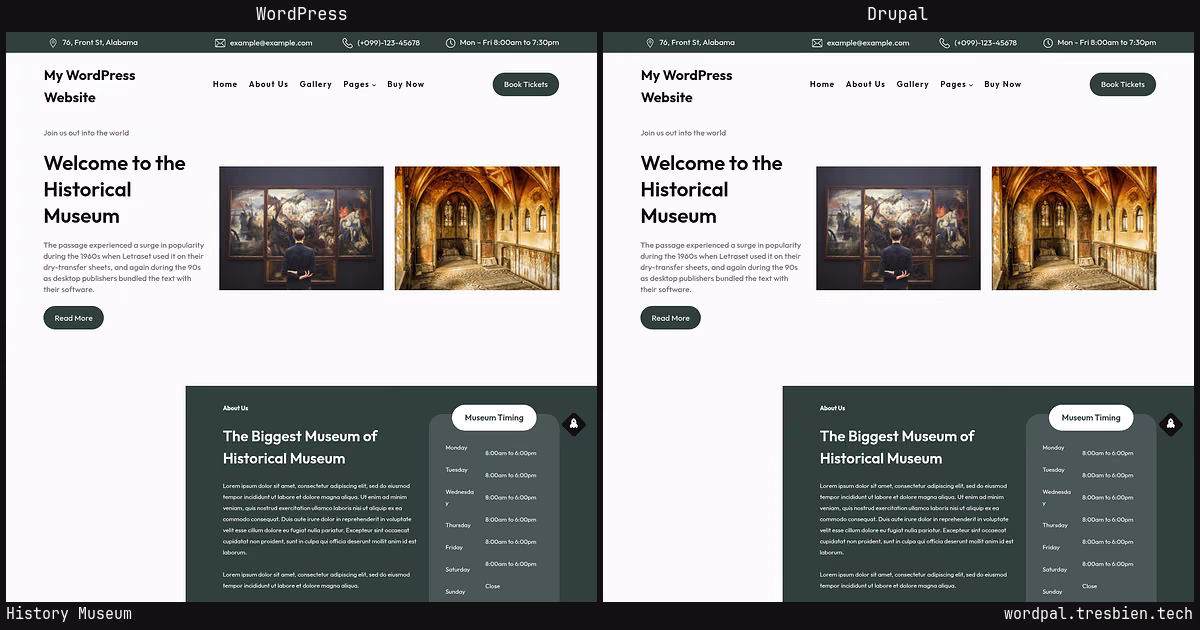Click 76, Front St, Alabama in WordPress top bar
Screen dimensions: 1200x630
coord(100,43)
